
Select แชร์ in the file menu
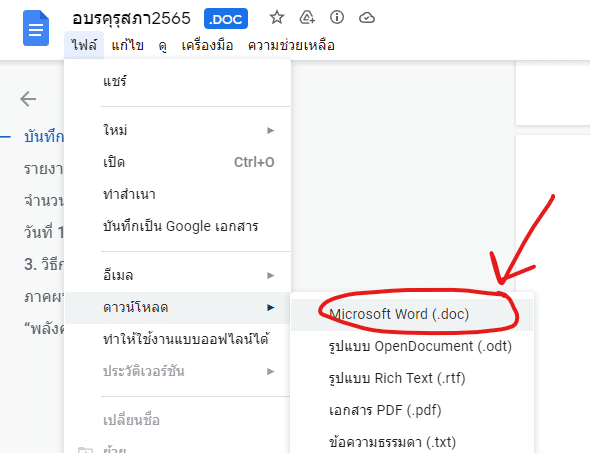pyautogui.click(x=177, y=81)
